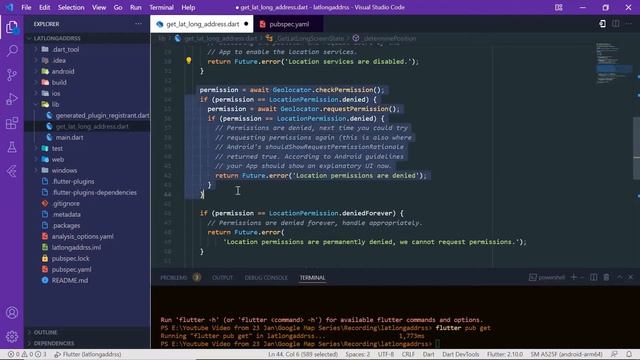The height and width of the screenshot is (360, 640).
Task: Open the Go menu
Action: [x=118, y=7]
